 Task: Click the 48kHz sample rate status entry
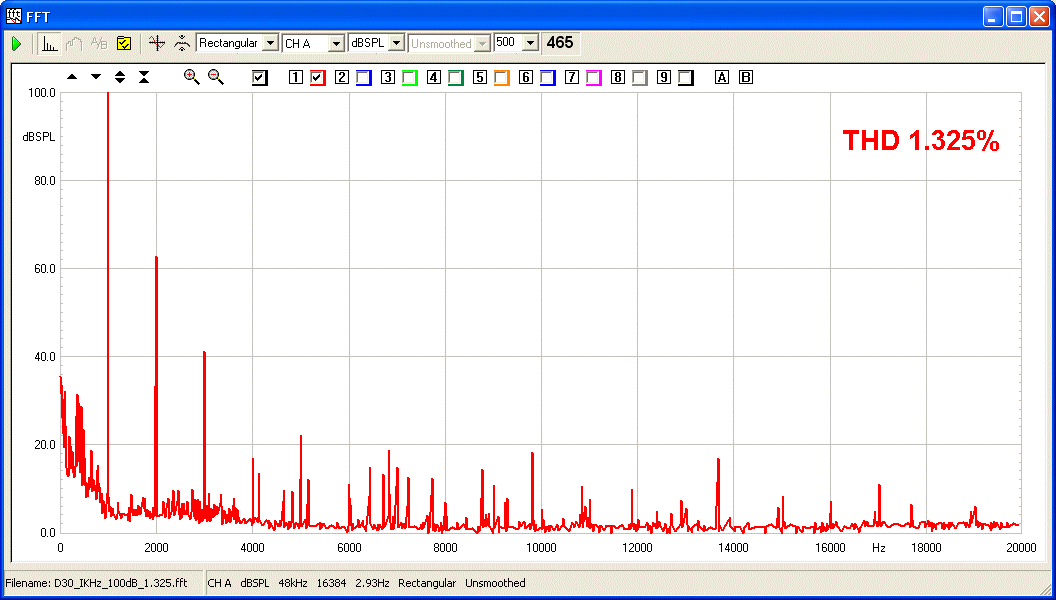[293, 583]
